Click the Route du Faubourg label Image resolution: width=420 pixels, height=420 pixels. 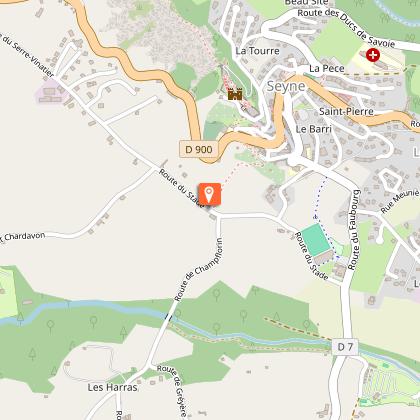[354, 230]
